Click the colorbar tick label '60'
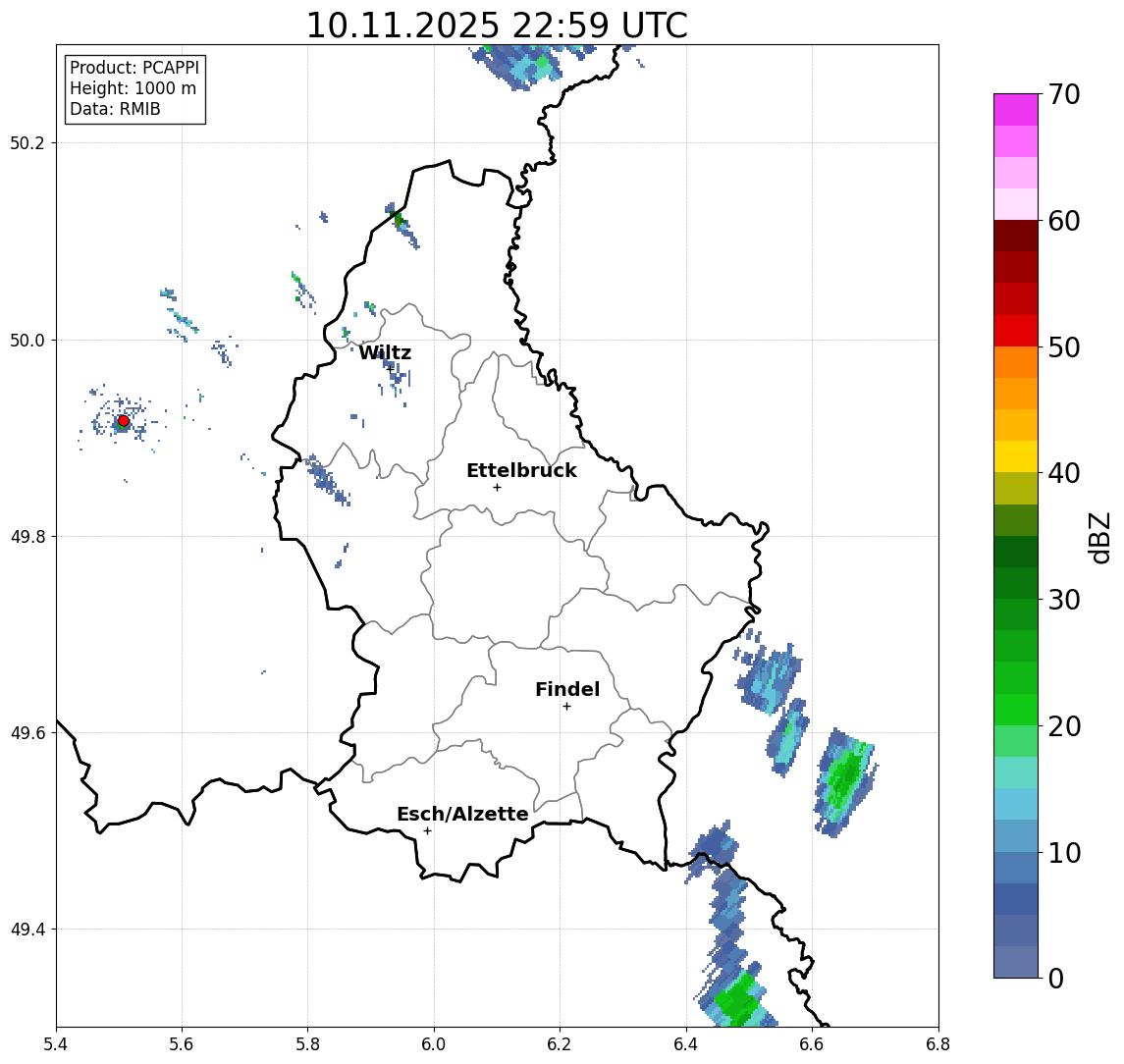 coord(1064,221)
